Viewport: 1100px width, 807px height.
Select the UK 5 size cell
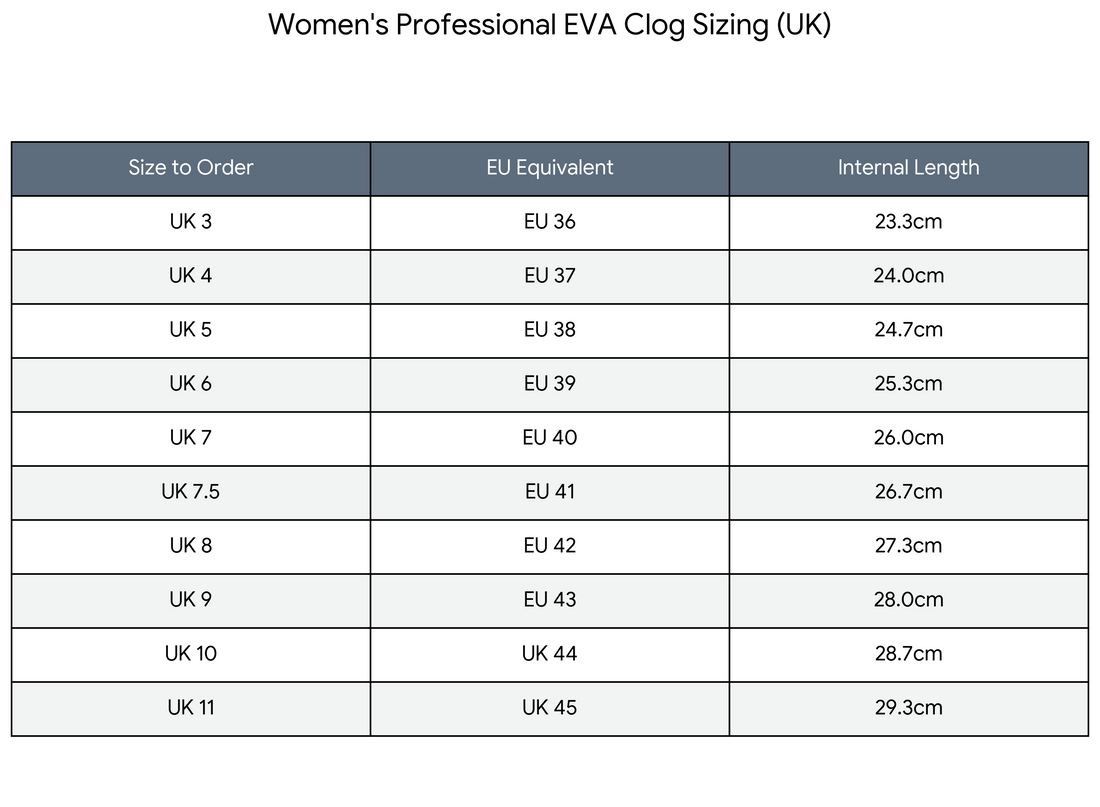pos(191,331)
